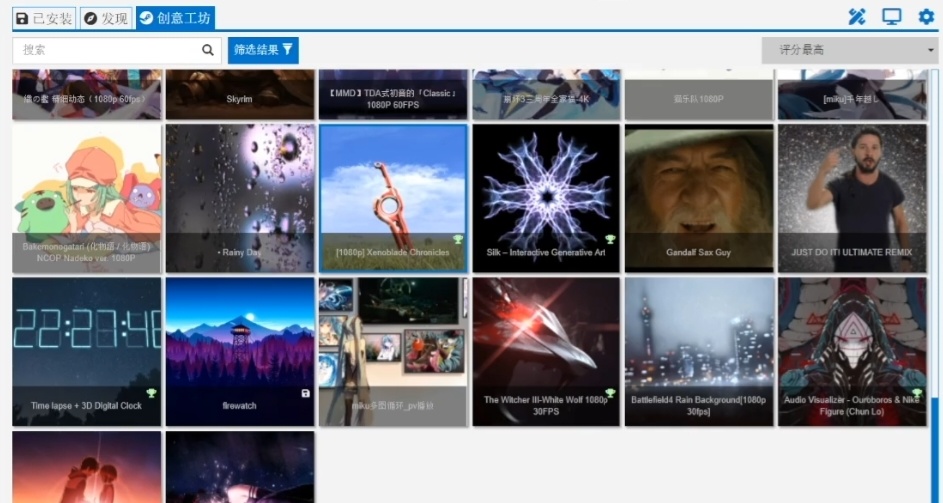Click trophy icon on The Witcher III wallpaper
This screenshot has width=943, height=503.
click(x=610, y=393)
